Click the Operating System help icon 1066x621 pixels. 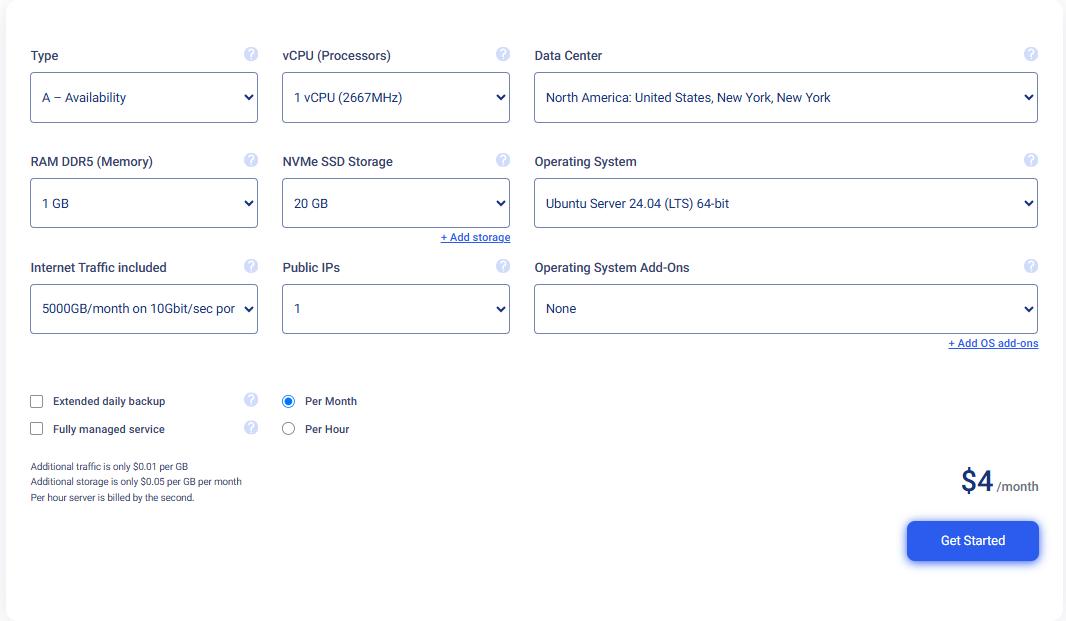(1031, 160)
